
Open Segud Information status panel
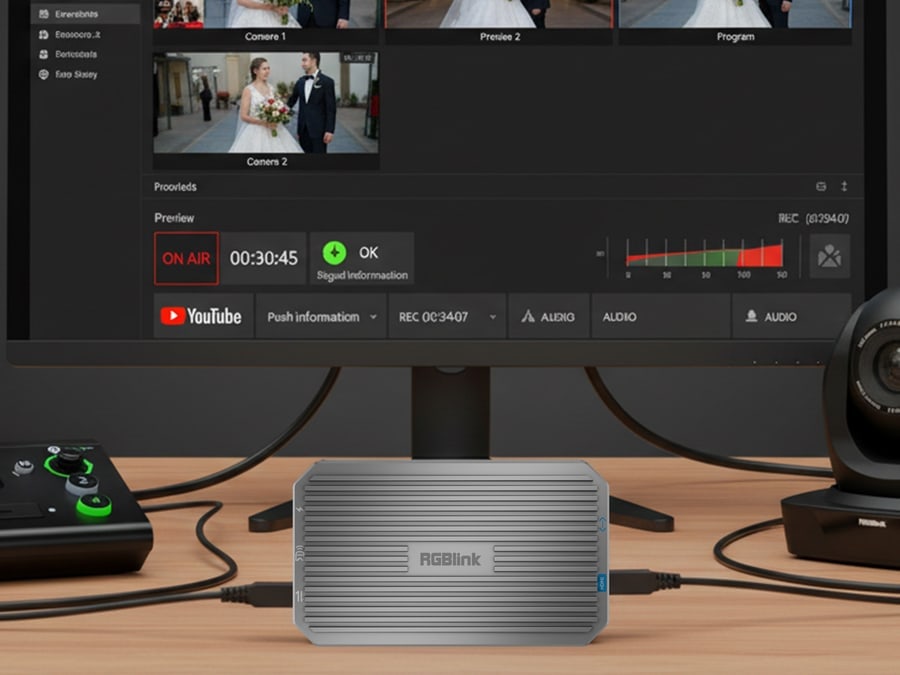(362, 258)
